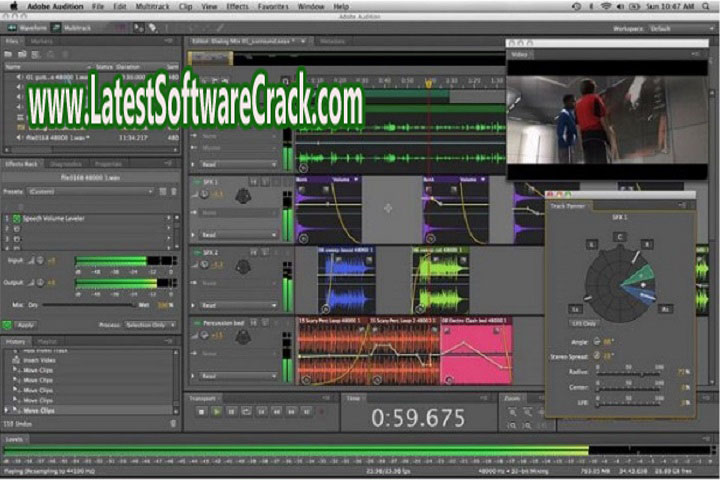Toggle power for Speech Volume Leveler effect
The width and height of the screenshot is (720, 480).
[x=17, y=219]
